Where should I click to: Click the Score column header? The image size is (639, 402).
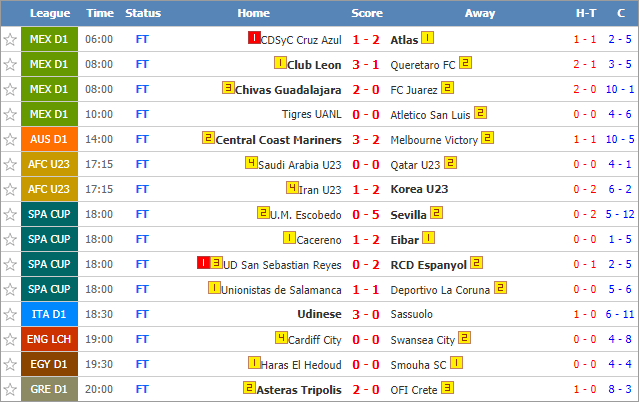(367, 13)
